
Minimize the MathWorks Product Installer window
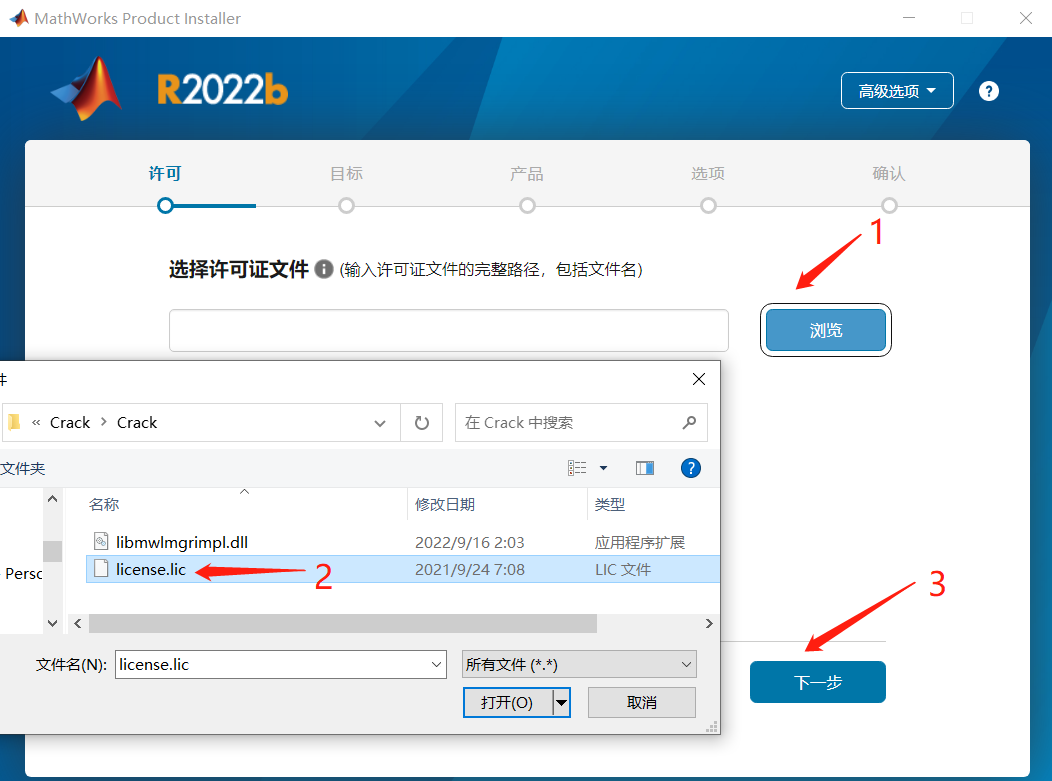click(x=909, y=18)
